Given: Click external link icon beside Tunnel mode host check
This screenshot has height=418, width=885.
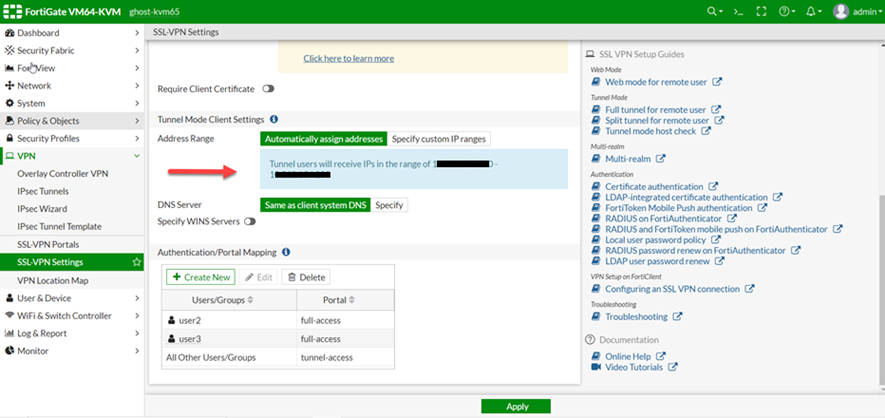Looking at the screenshot, I should pos(706,131).
